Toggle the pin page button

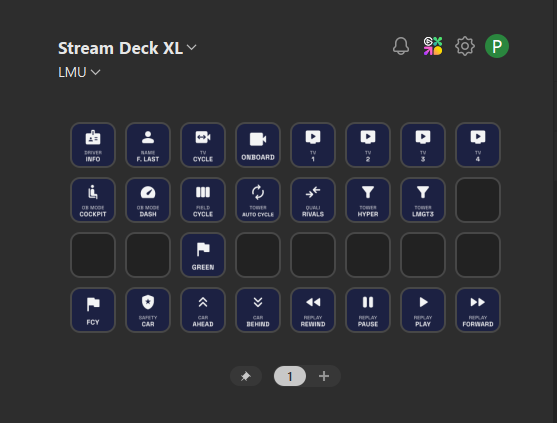(246, 376)
